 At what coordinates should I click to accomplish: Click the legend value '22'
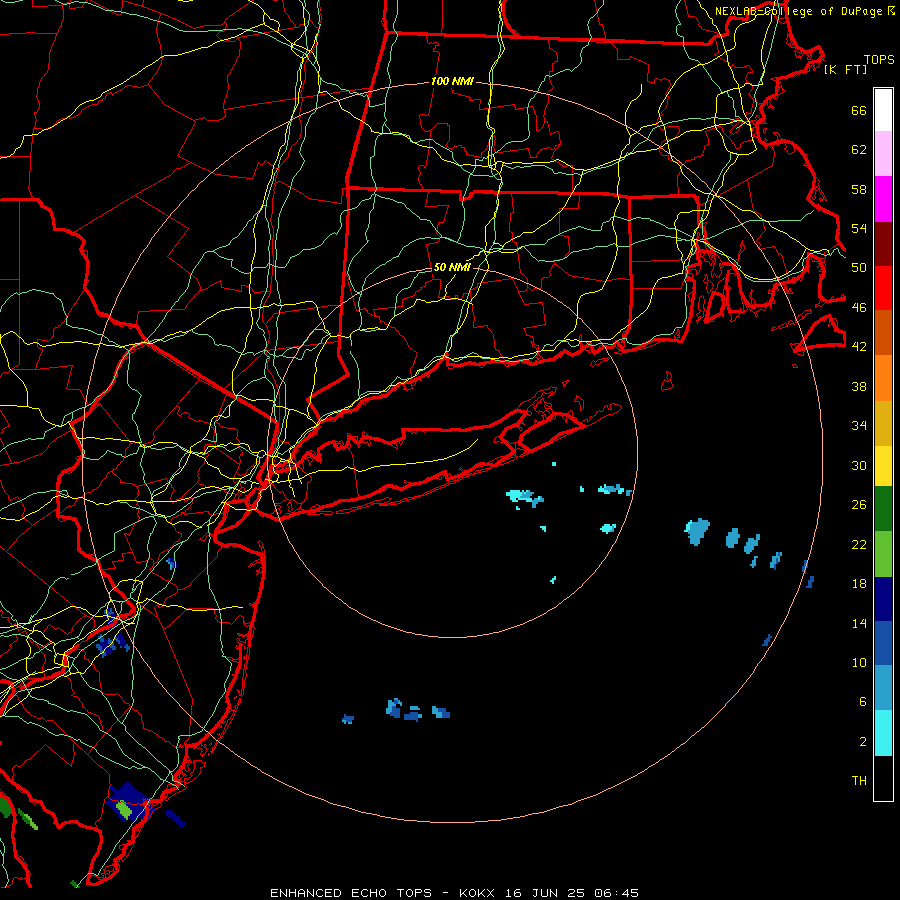point(859,544)
